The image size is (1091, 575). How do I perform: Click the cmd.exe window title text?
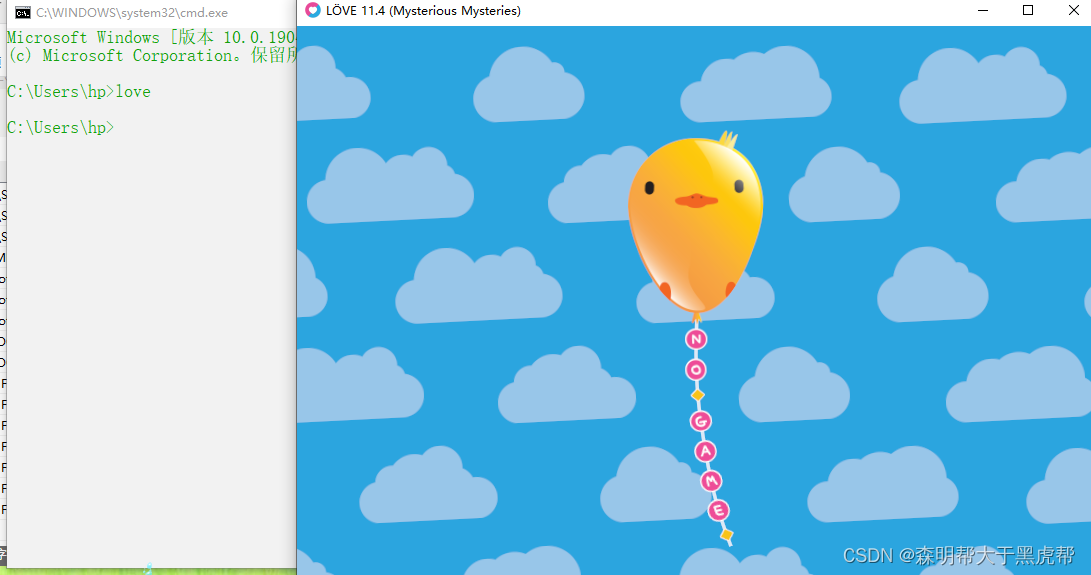click(x=132, y=13)
